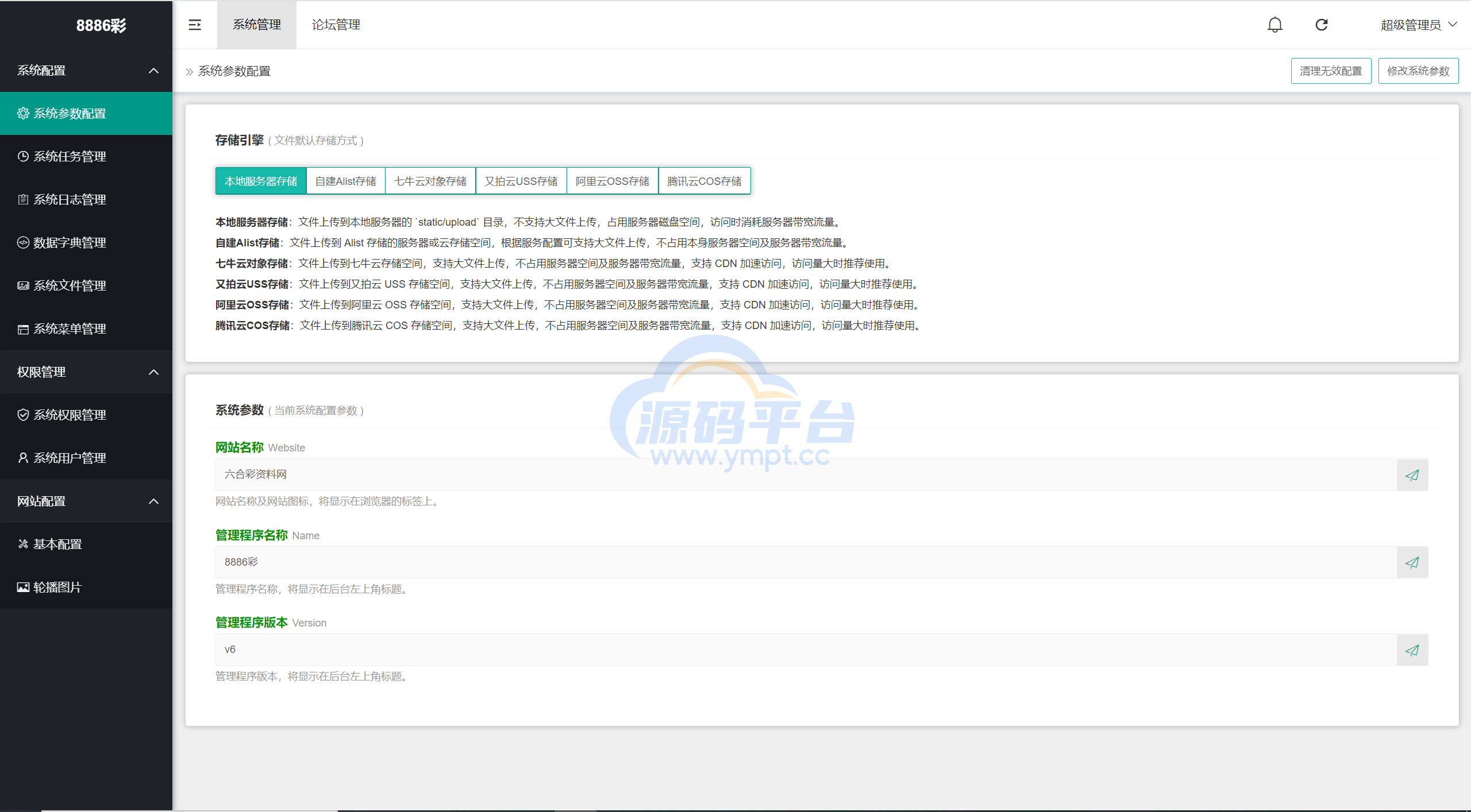Switch to the 论坛管理 top tab
This screenshot has width=1471, height=812.
coord(336,25)
